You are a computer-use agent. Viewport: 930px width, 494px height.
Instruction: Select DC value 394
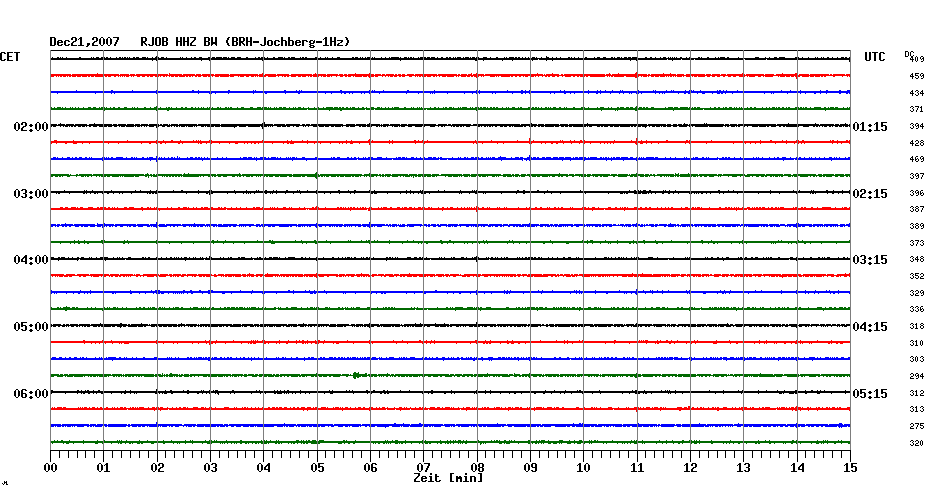pyautogui.click(x=916, y=126)
